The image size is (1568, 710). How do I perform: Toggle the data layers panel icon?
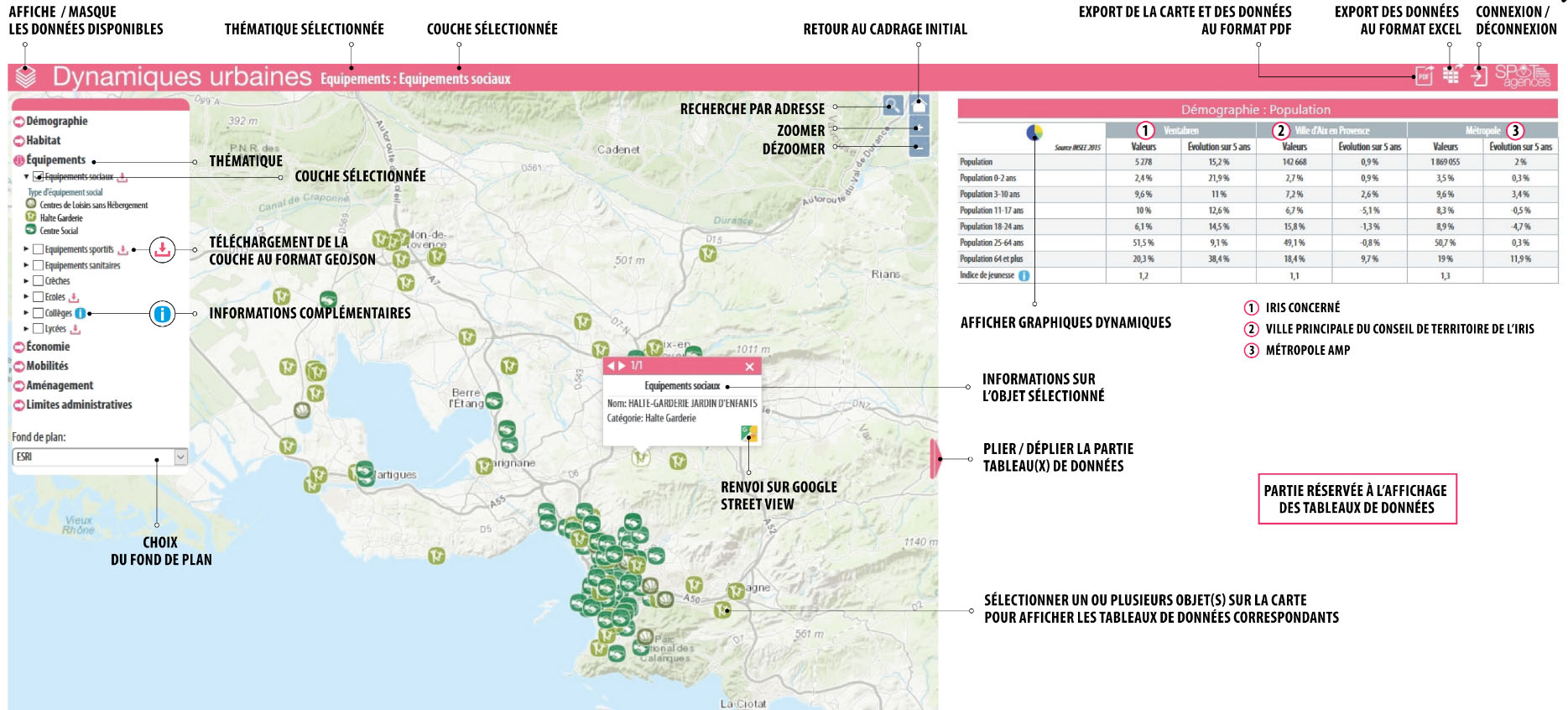[x=26, y=77]
